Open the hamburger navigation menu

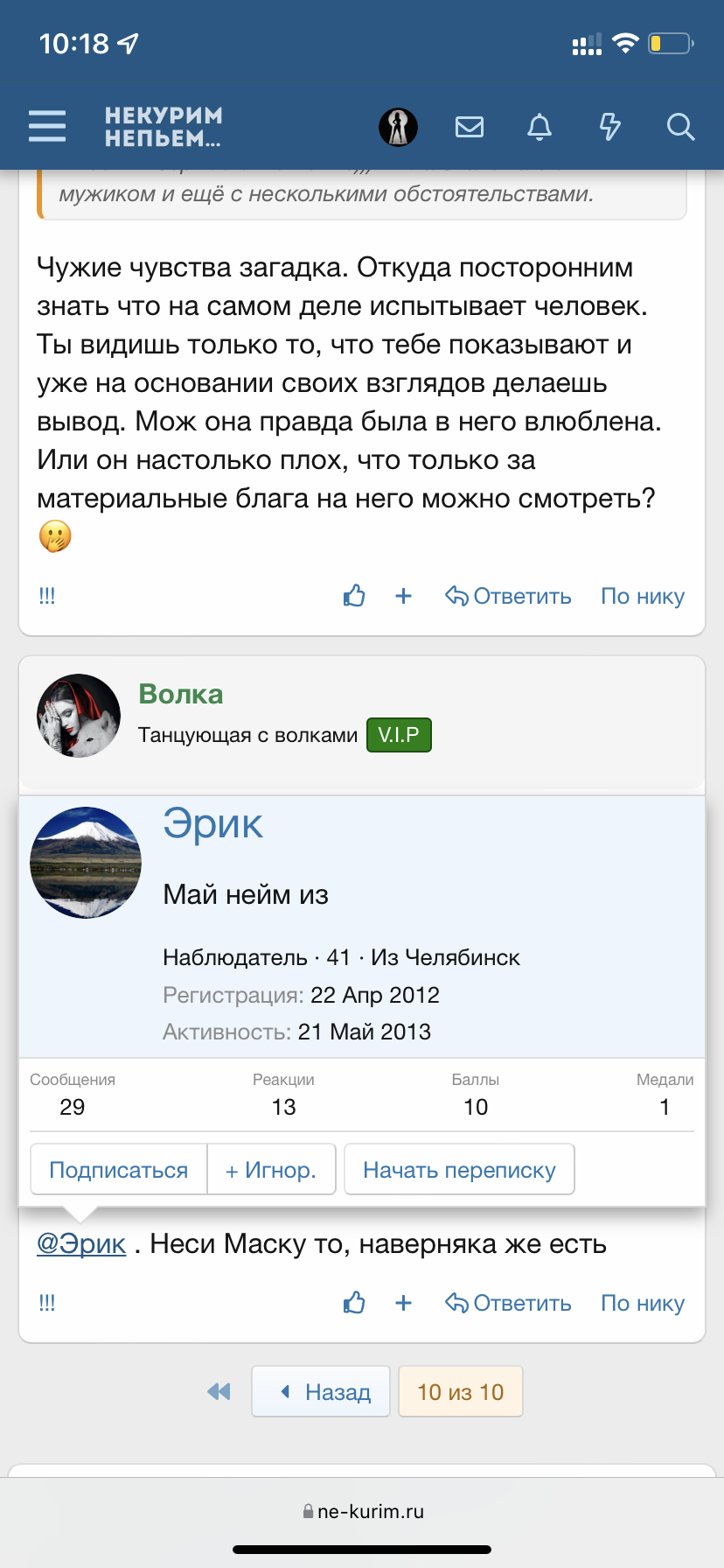[47, 126]
